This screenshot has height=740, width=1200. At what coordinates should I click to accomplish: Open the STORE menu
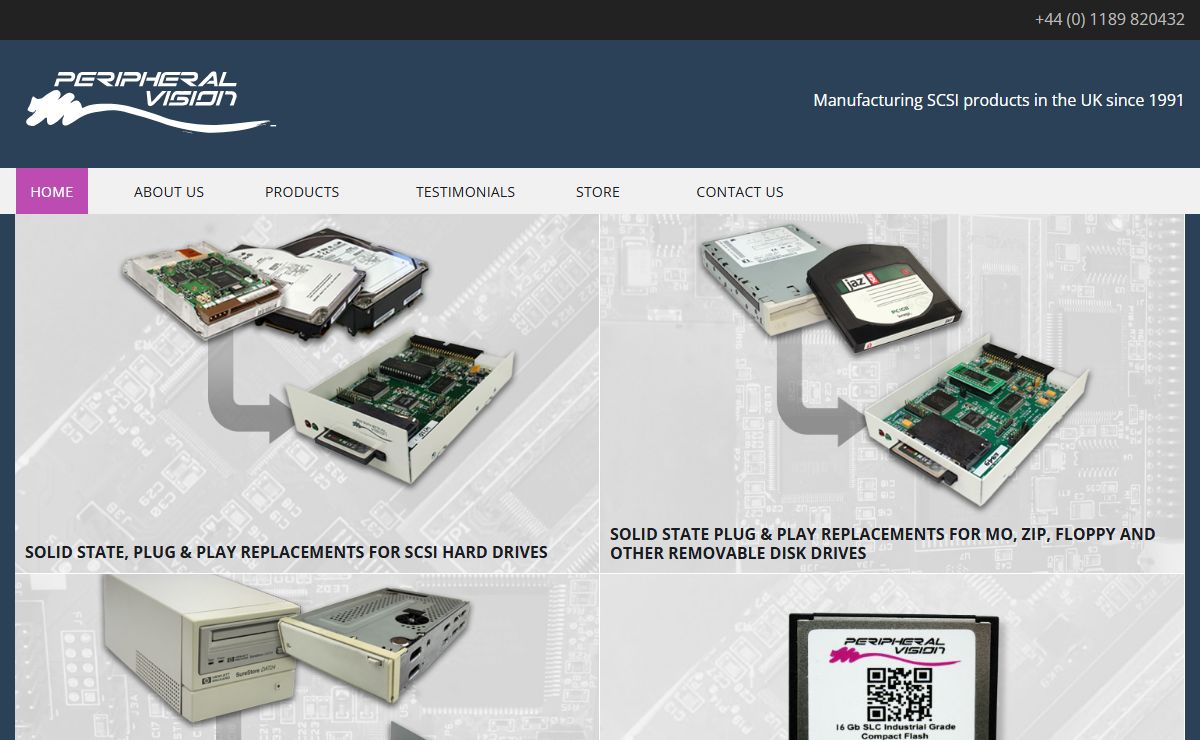coord(597,191)
